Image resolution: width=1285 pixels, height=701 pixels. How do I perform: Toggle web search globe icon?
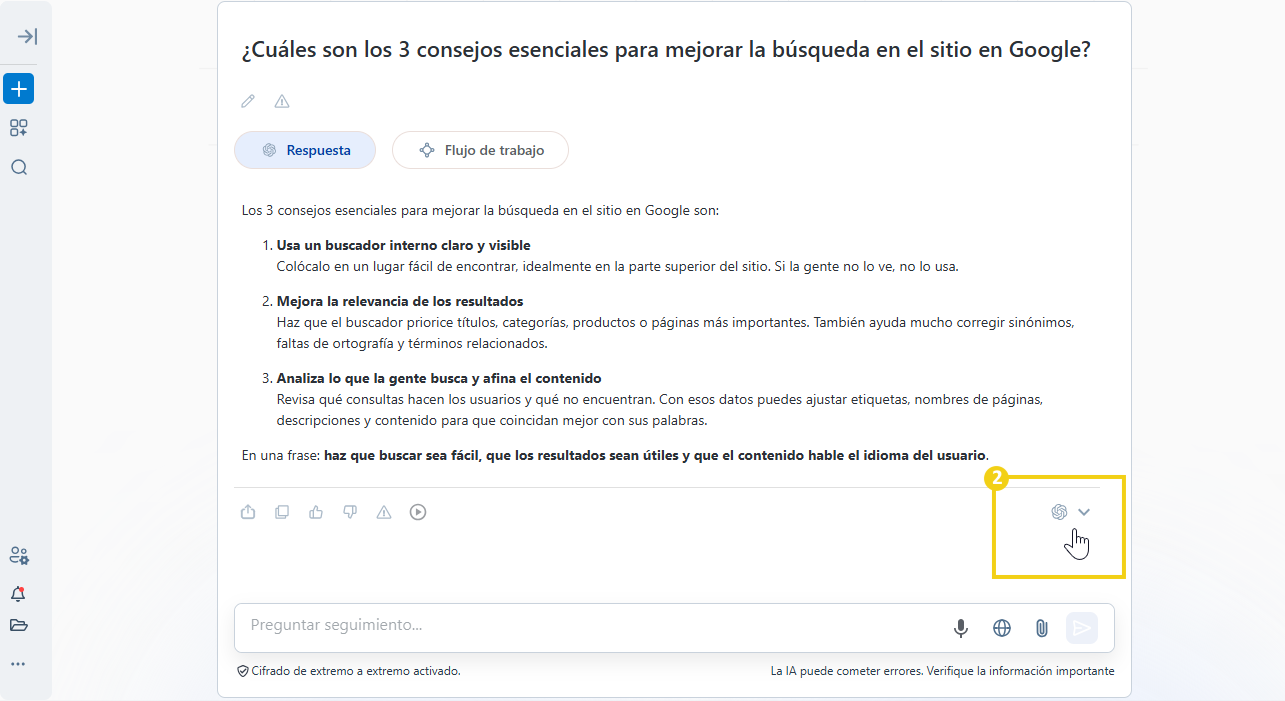tap(1001, 628)
